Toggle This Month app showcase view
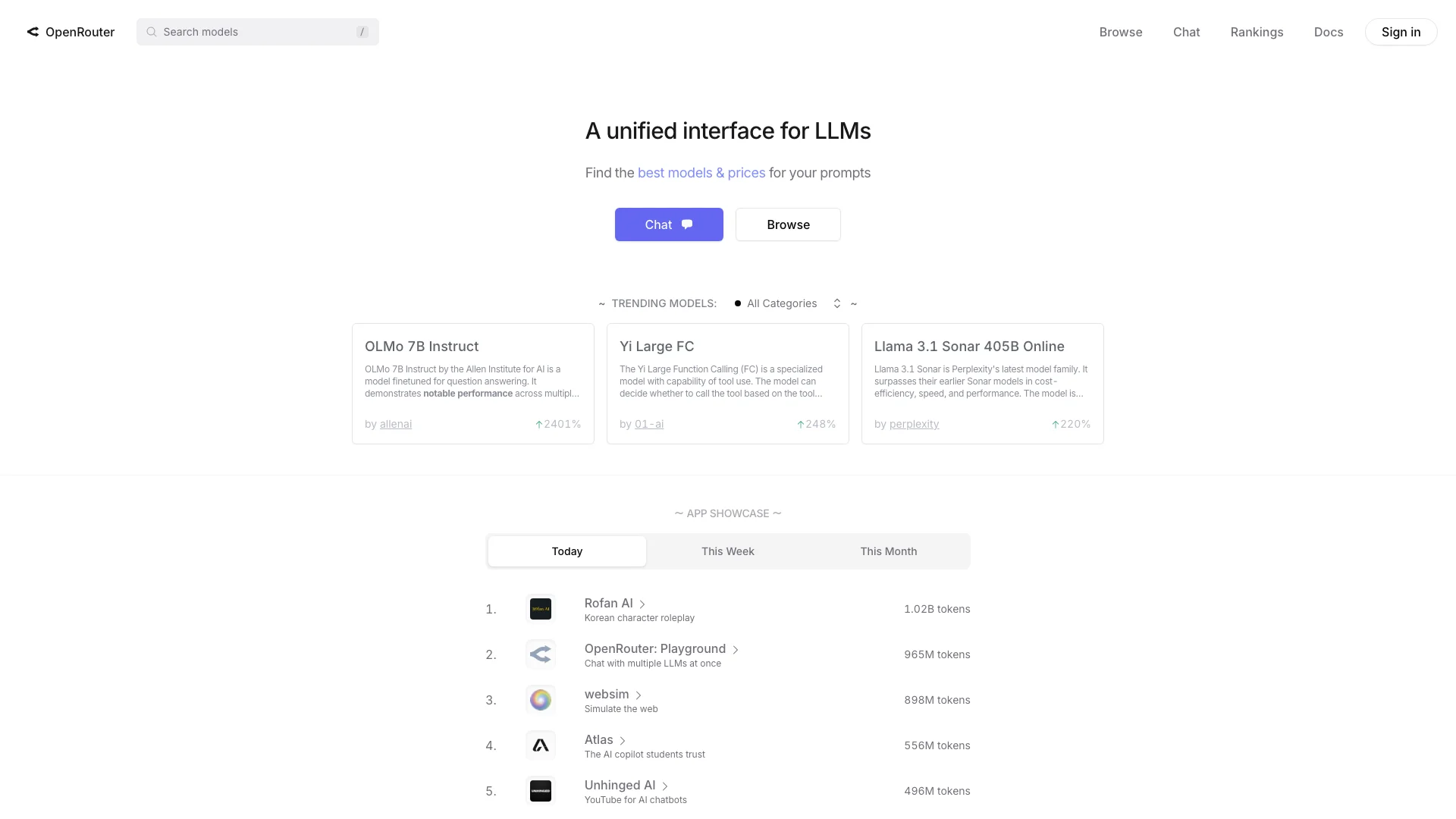The width and height of the screenshot is (1456, 819). pos(888,551)
